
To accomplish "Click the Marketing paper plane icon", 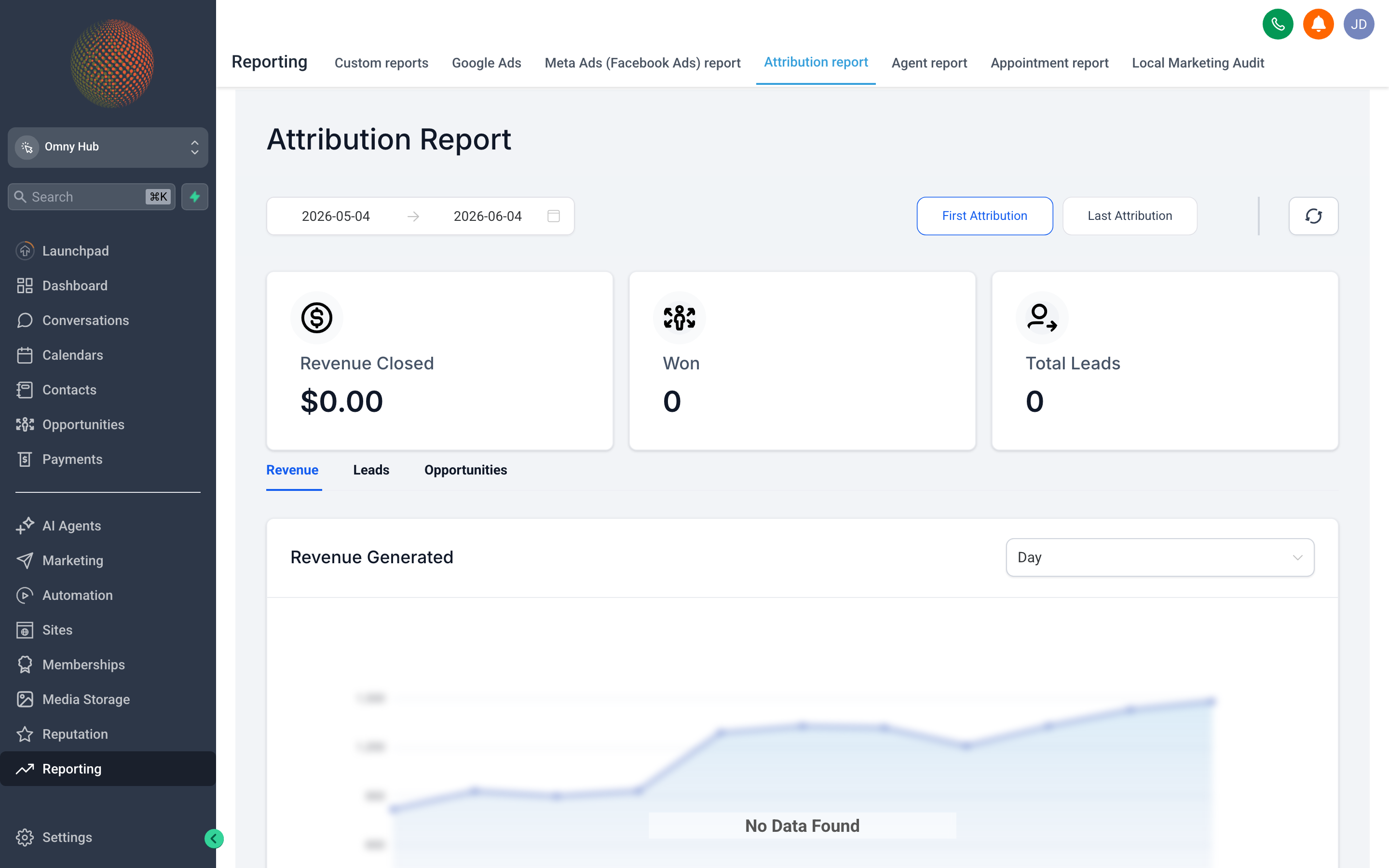I will click(x=25, y=560).
